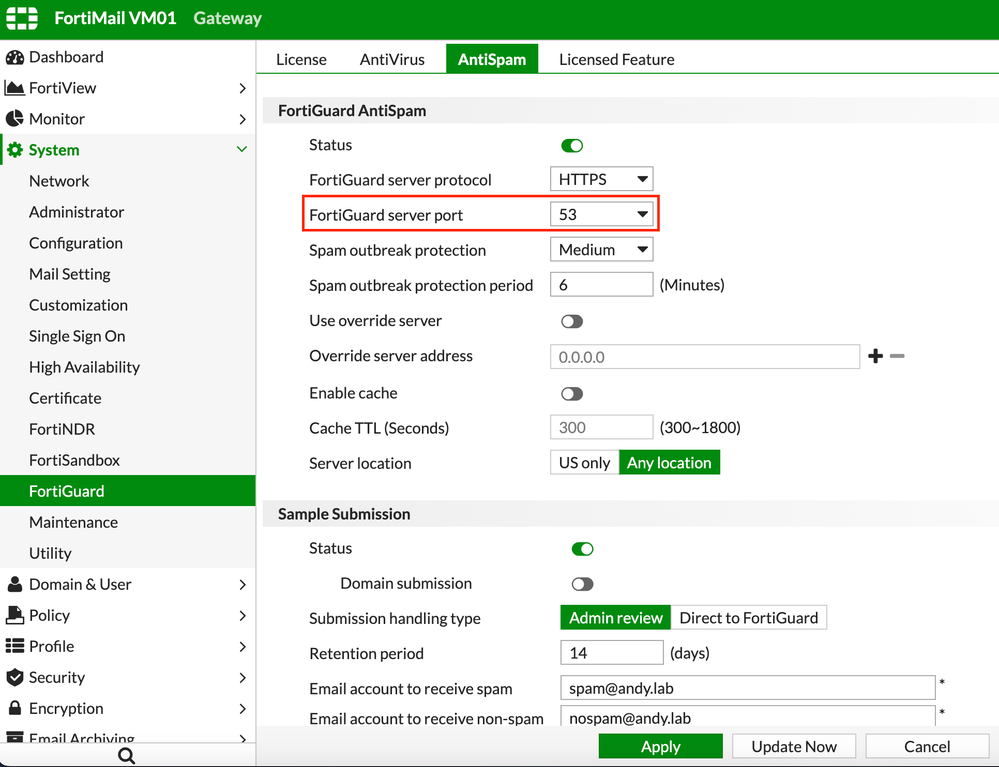Screen dimensions: 999x767
Task: Open FortiGuard server port dropdown
Action: tap(601, 214)
